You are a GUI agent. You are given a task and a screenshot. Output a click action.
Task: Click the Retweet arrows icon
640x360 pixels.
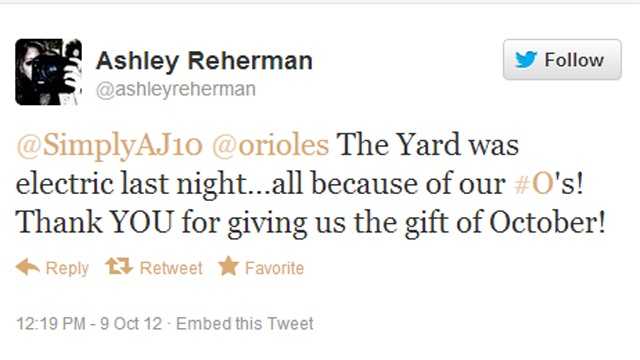click(119, 266)
